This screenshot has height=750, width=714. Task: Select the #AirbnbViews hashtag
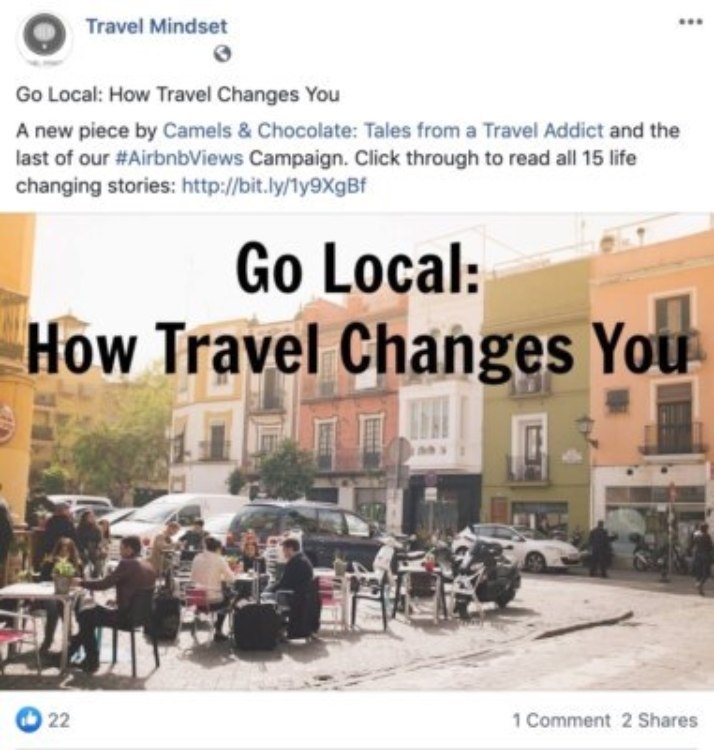(180, 158)
